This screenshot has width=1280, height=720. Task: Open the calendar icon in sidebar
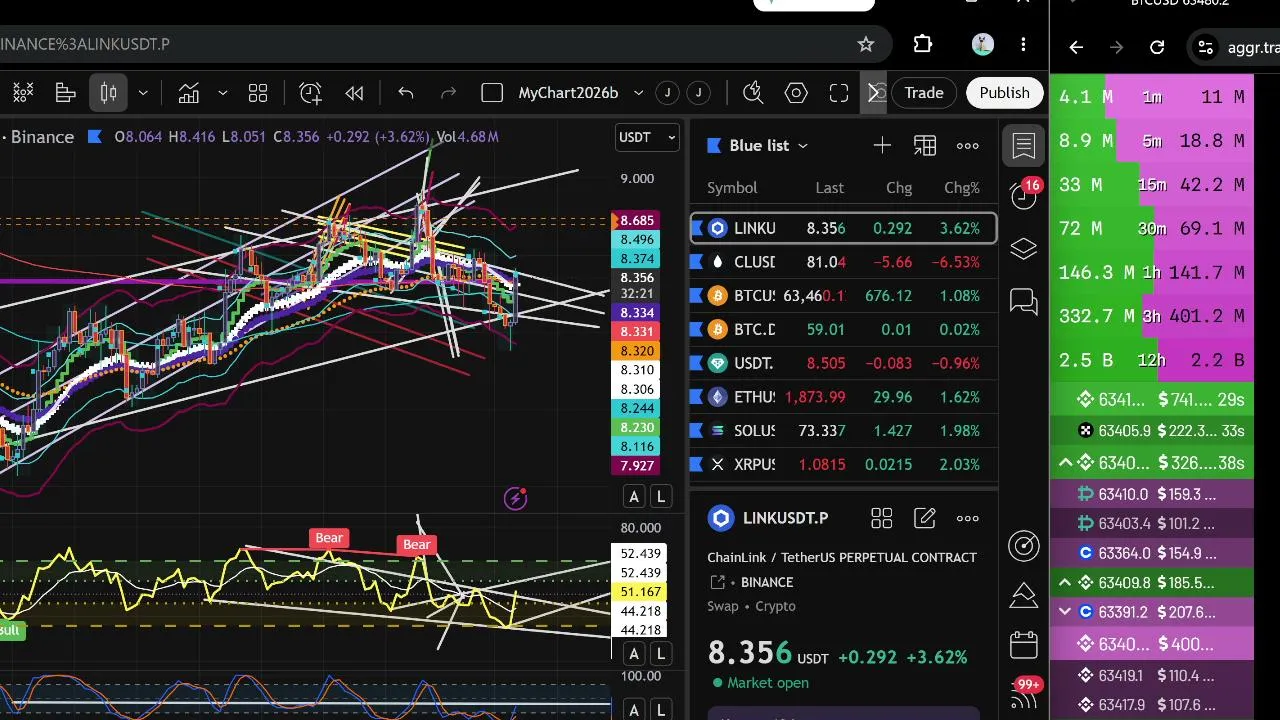[1024, 645]
